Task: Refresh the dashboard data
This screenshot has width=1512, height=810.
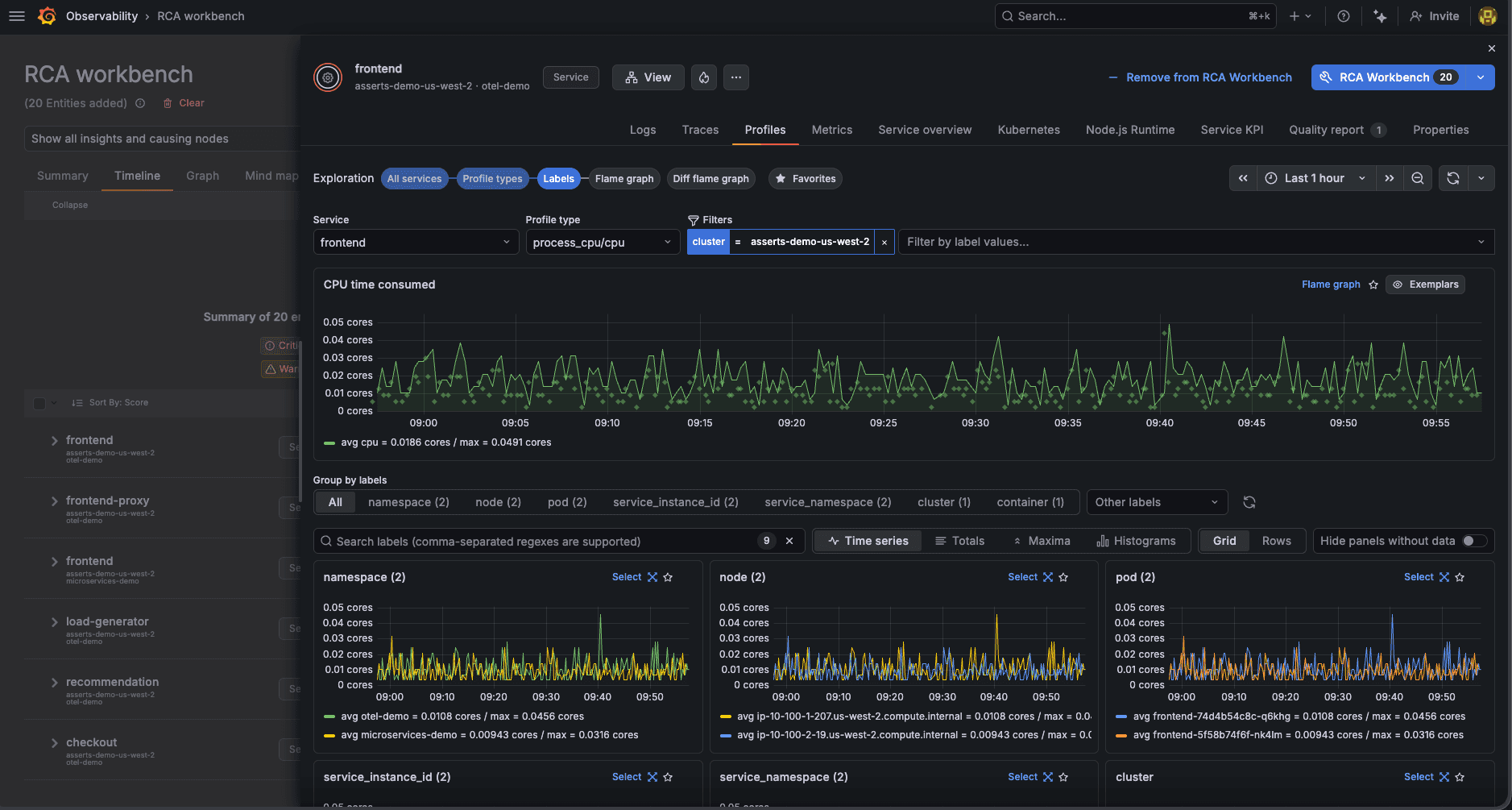Action: [1452, 178]
